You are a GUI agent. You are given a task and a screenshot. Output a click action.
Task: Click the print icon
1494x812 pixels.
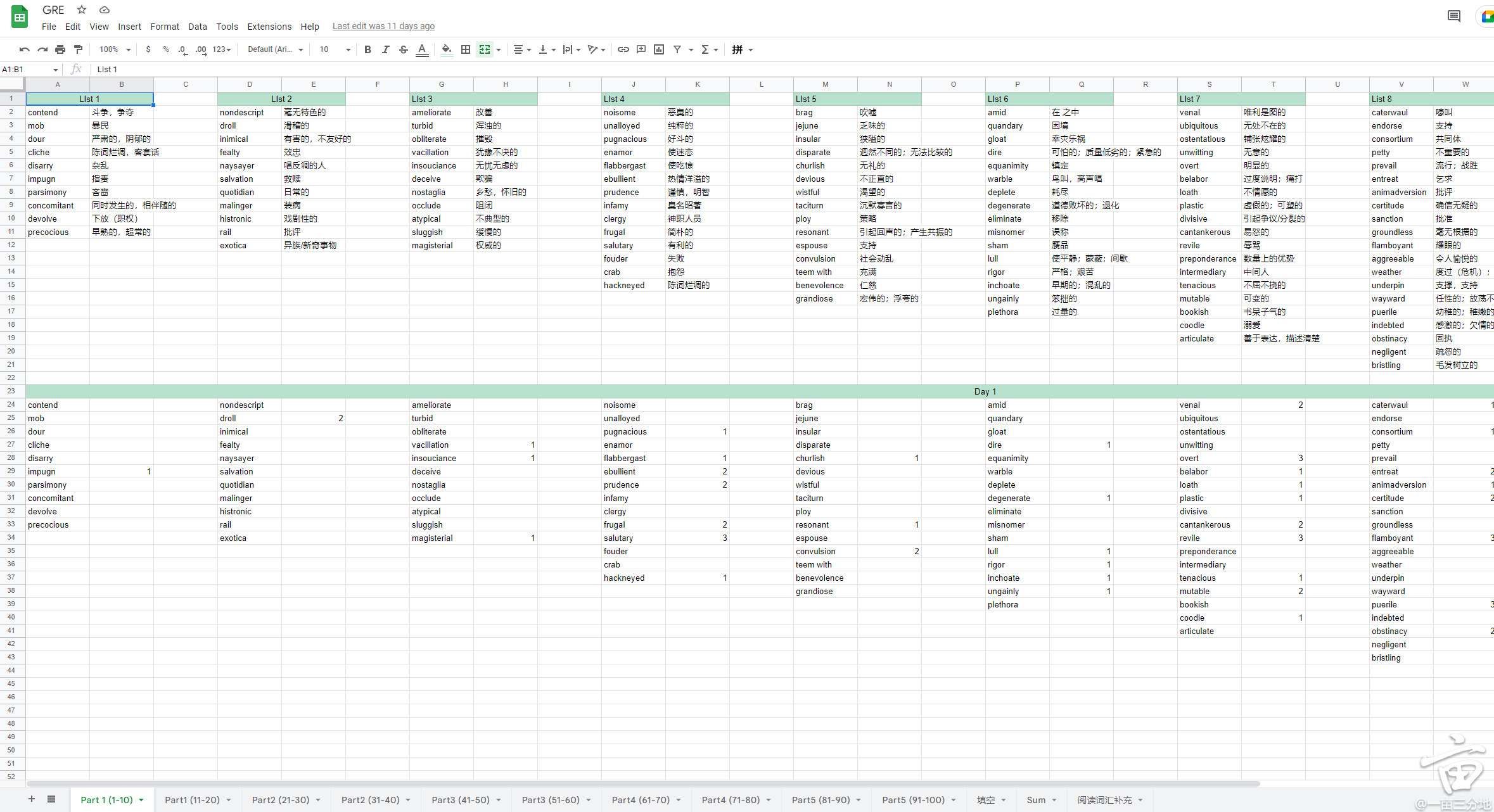pyautogui.click(x=60, y=49)
